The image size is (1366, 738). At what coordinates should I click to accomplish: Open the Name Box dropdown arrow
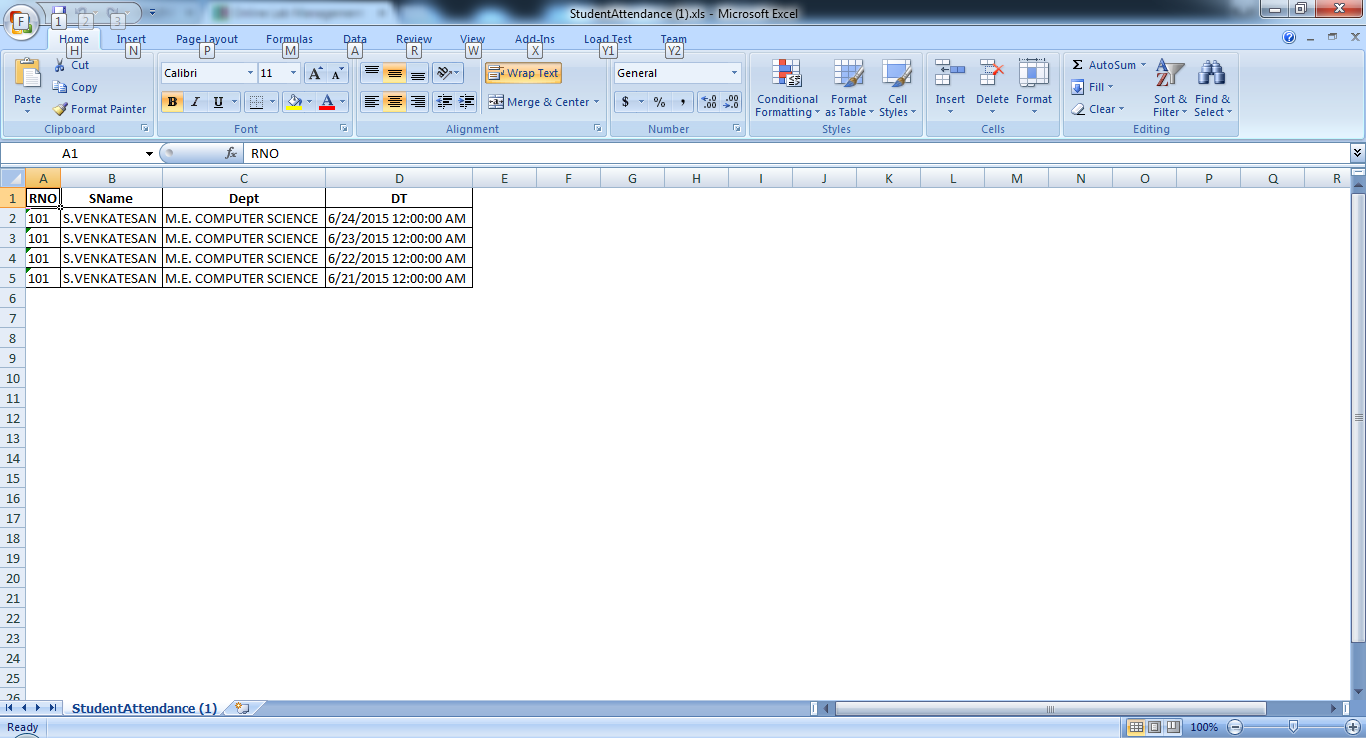click(149, 154)
